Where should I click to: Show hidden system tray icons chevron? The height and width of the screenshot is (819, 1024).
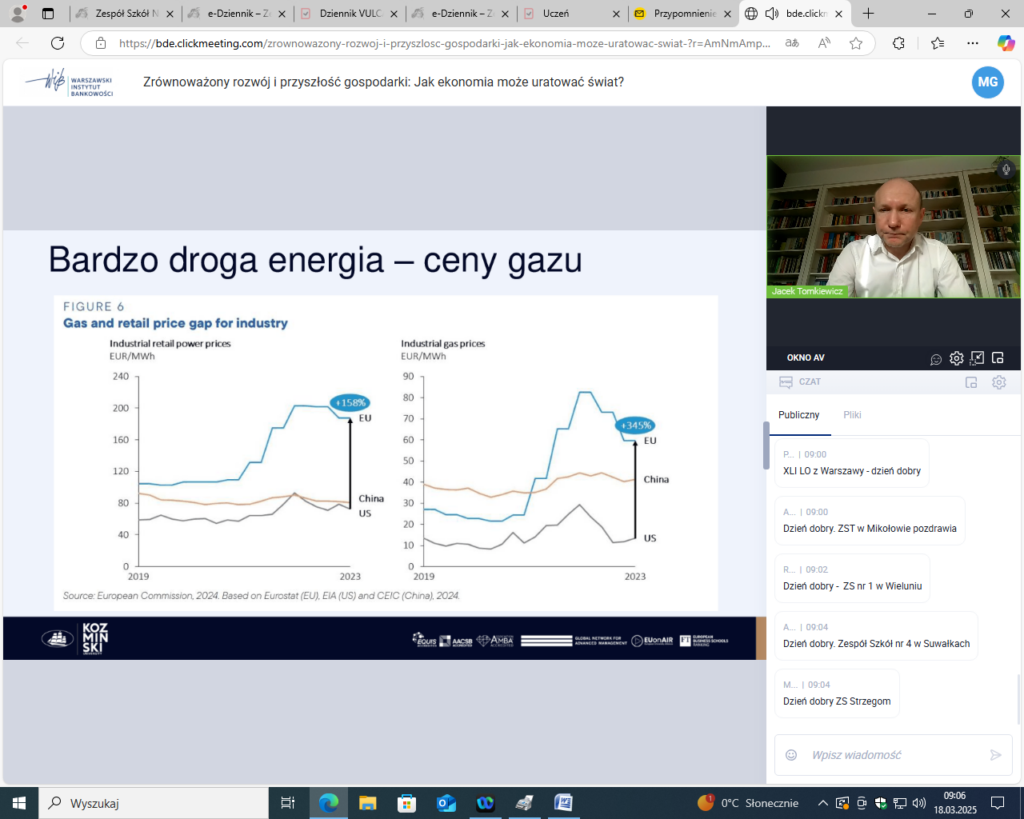[823, 803]
